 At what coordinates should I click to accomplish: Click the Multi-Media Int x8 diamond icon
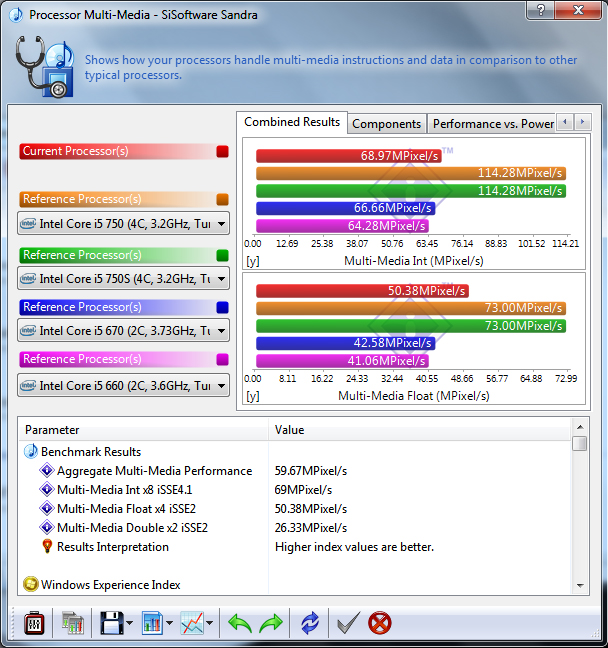[x=47, y=489]
